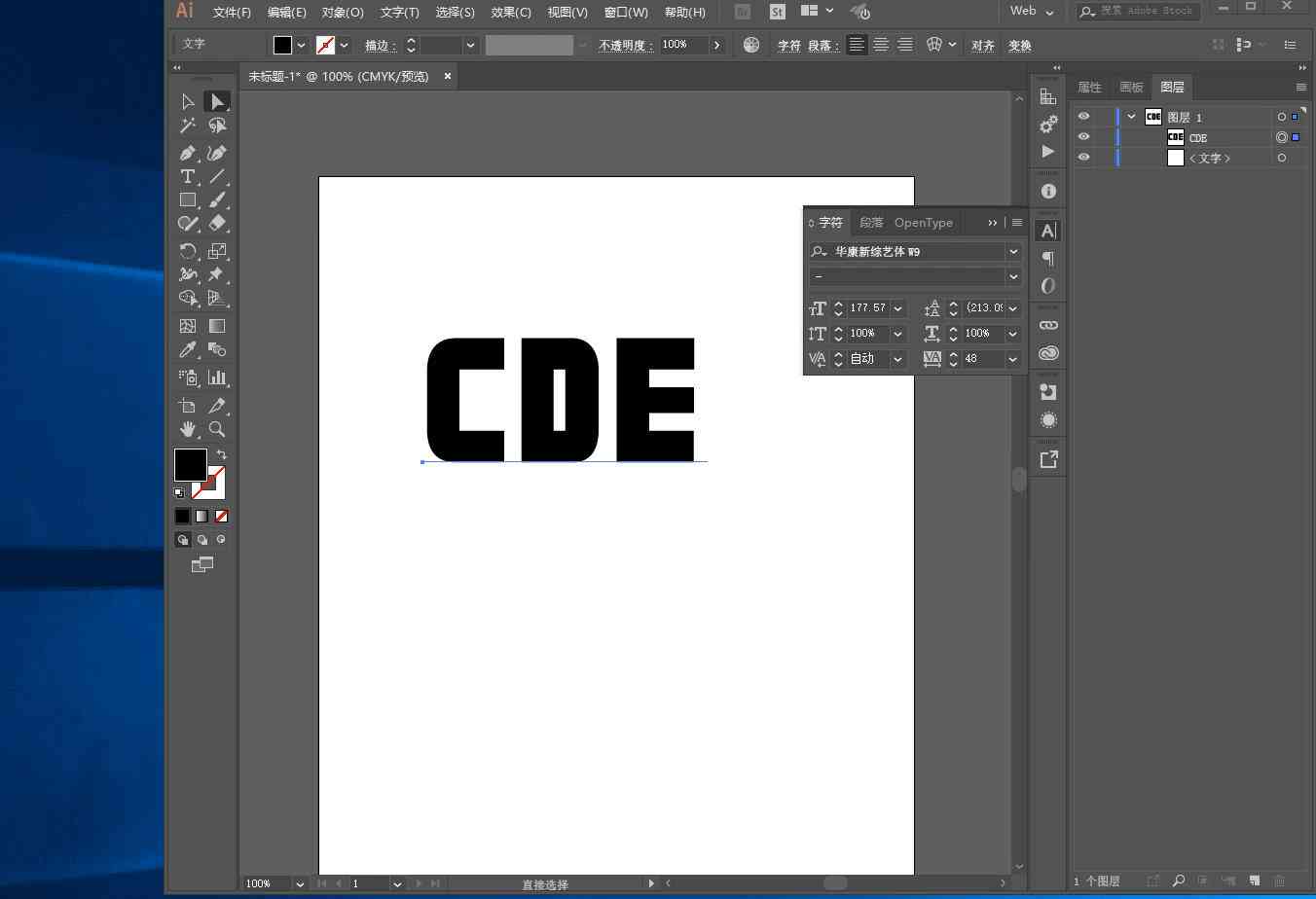This screenshot has height=899, width=1316.
Task: Open the Change Screen Mode button
Action: click(201, 564)
